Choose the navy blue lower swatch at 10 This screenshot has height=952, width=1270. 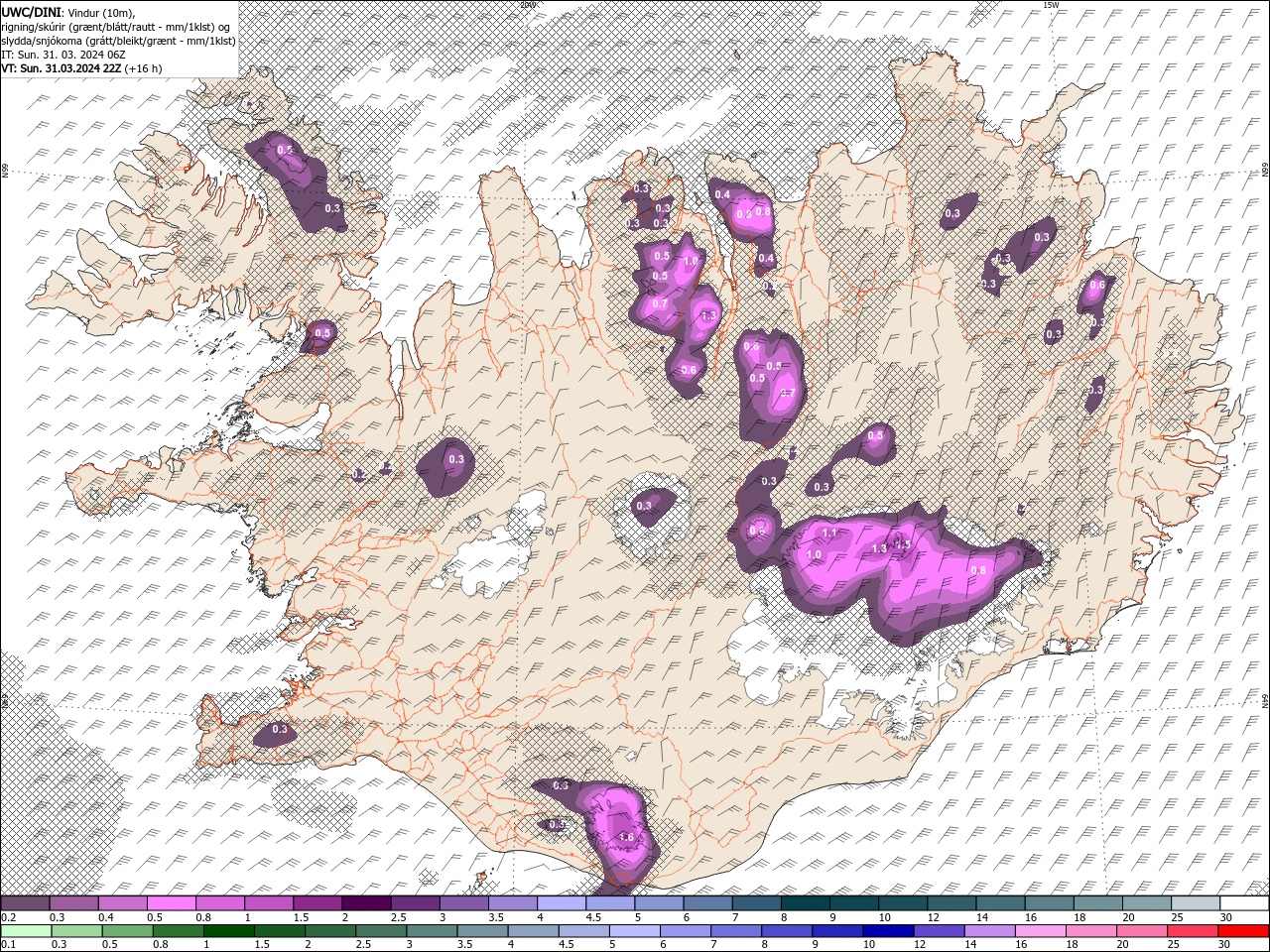point(888,931)
